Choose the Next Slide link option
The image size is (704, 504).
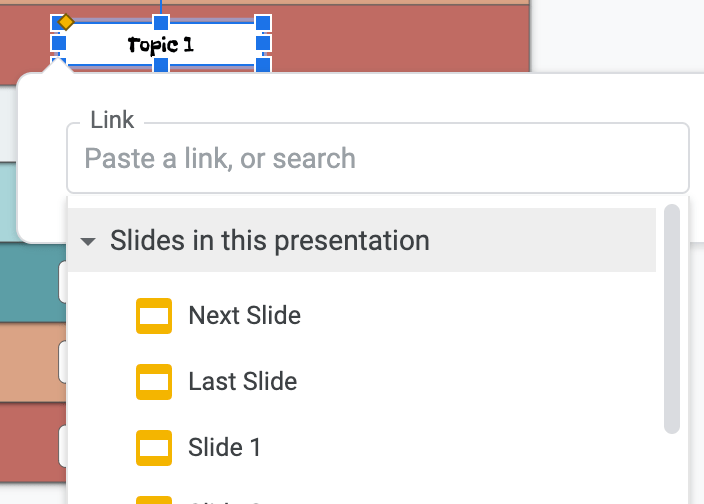point(244,316)
